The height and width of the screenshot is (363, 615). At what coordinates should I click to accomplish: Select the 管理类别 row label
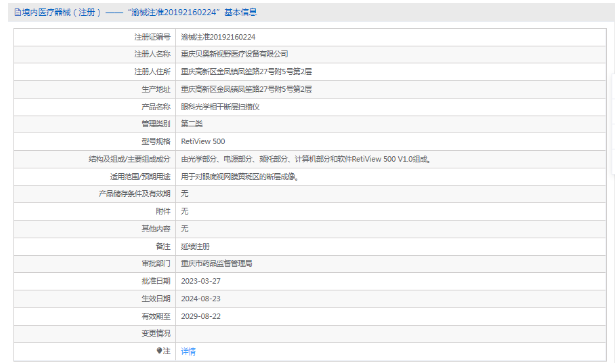pyautogui.click(x=156, y=123)
